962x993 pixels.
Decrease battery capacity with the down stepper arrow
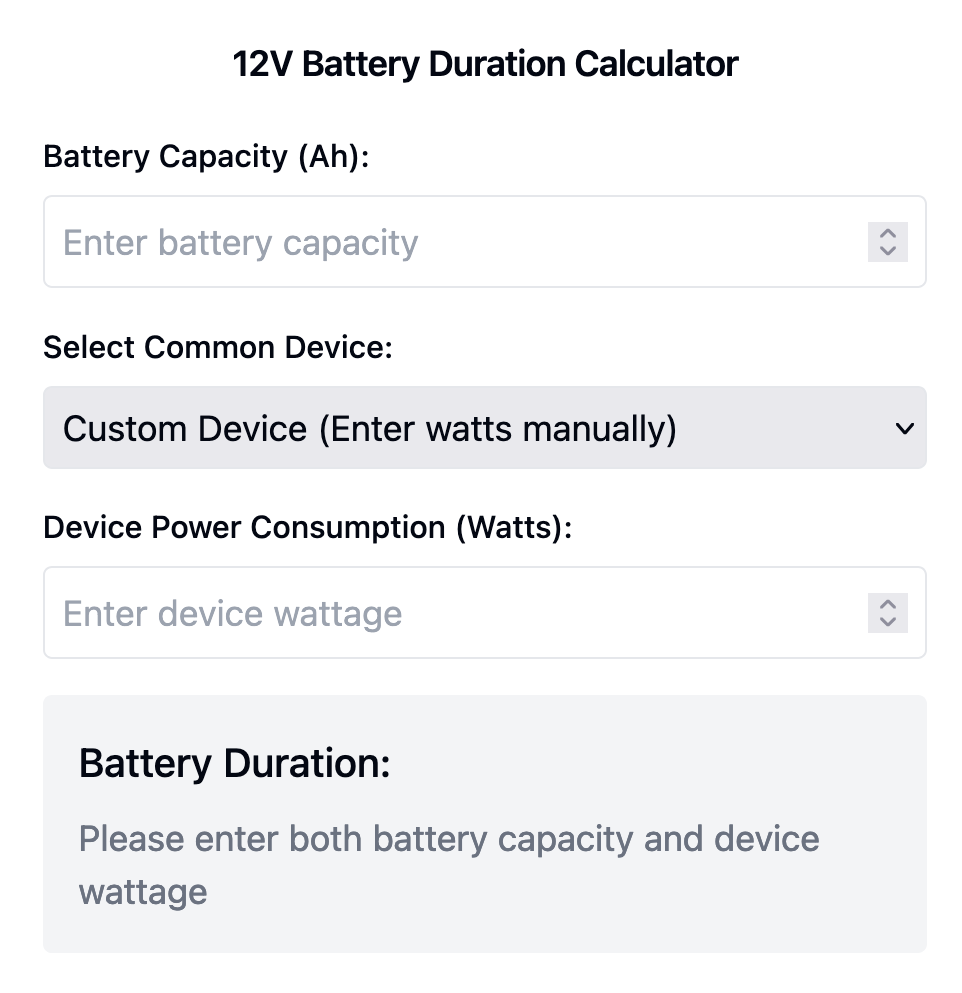887,251
